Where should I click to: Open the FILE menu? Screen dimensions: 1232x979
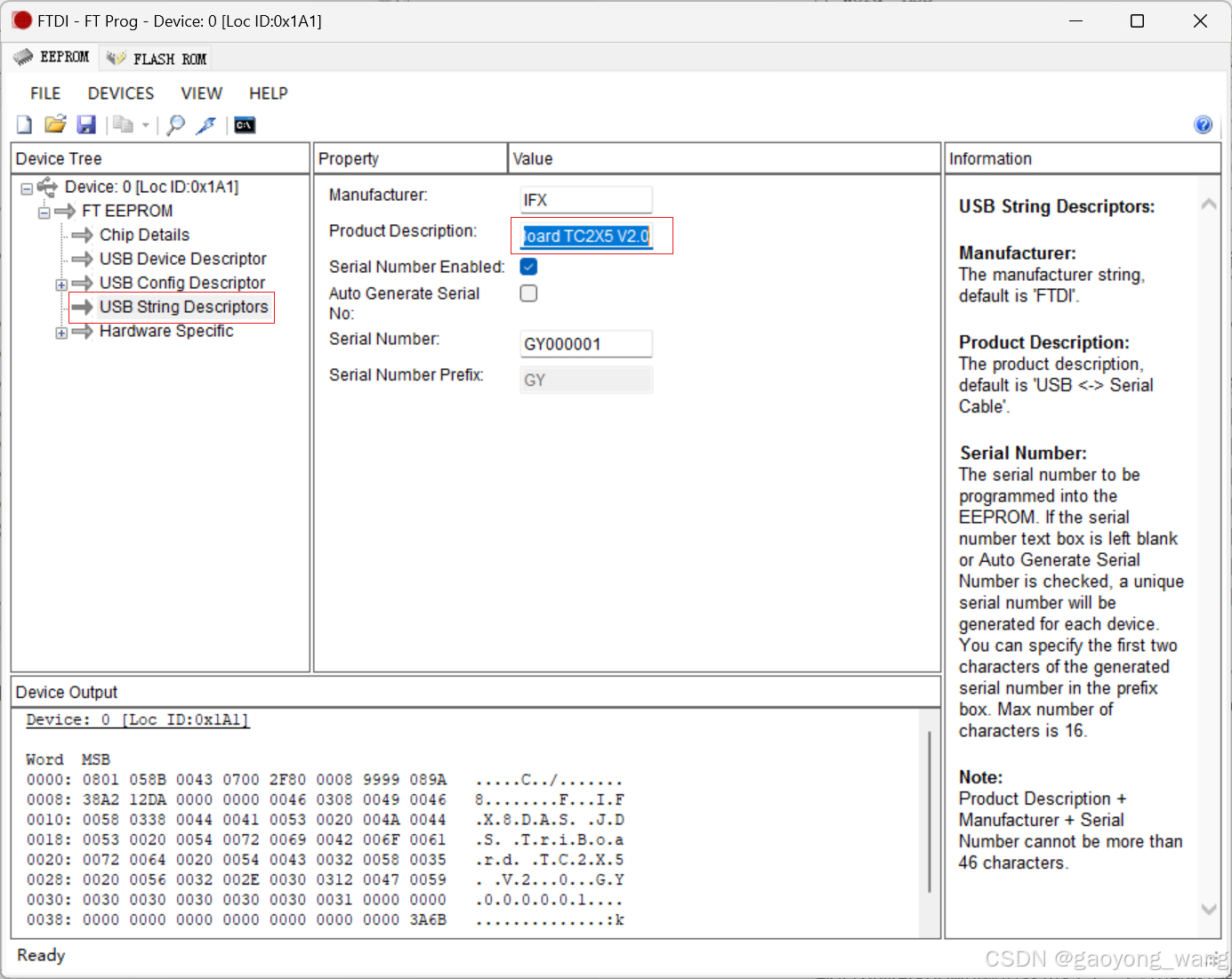pos(45,93)
